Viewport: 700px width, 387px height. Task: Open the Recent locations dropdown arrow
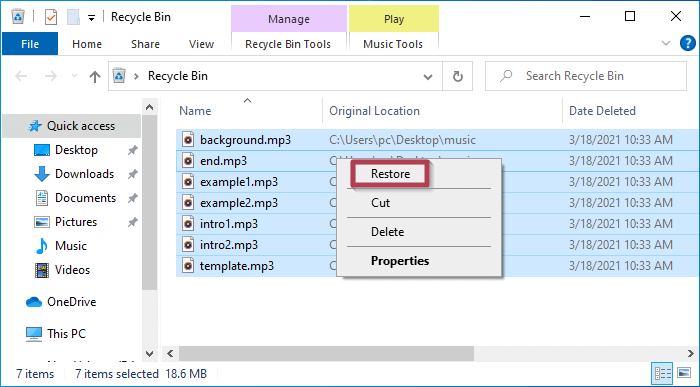pos(74,76)
